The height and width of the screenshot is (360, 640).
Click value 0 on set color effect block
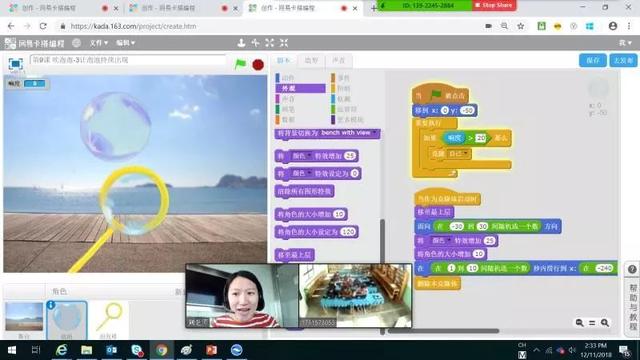(355, 173)
